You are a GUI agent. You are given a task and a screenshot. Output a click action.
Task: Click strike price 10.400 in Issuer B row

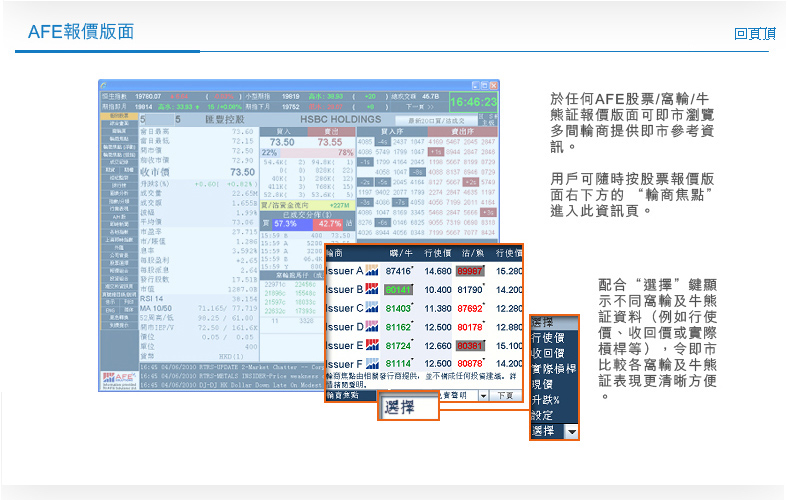point(438,289)
